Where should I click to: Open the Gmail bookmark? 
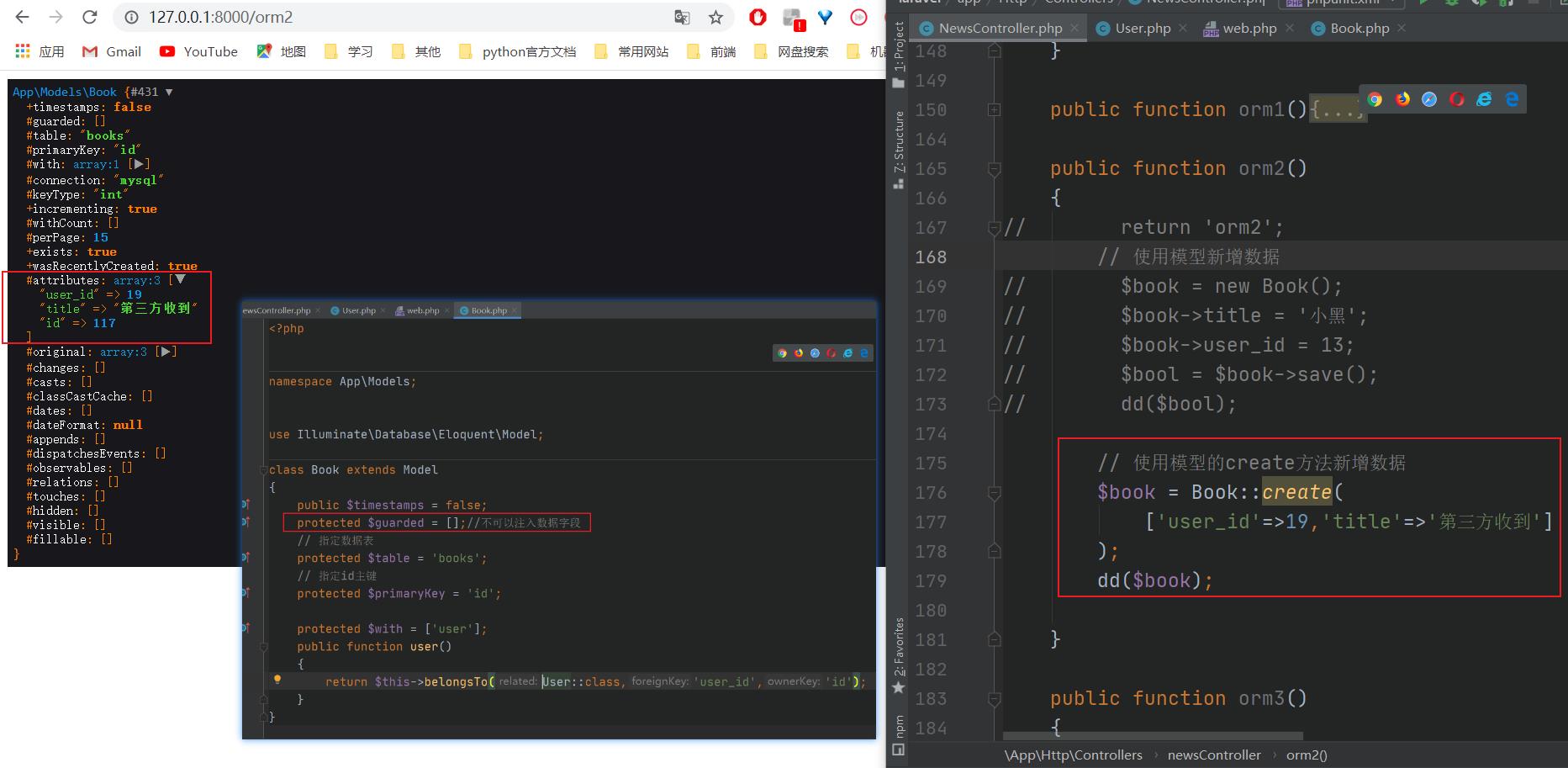pyautogui.click(x=112, y=51)
